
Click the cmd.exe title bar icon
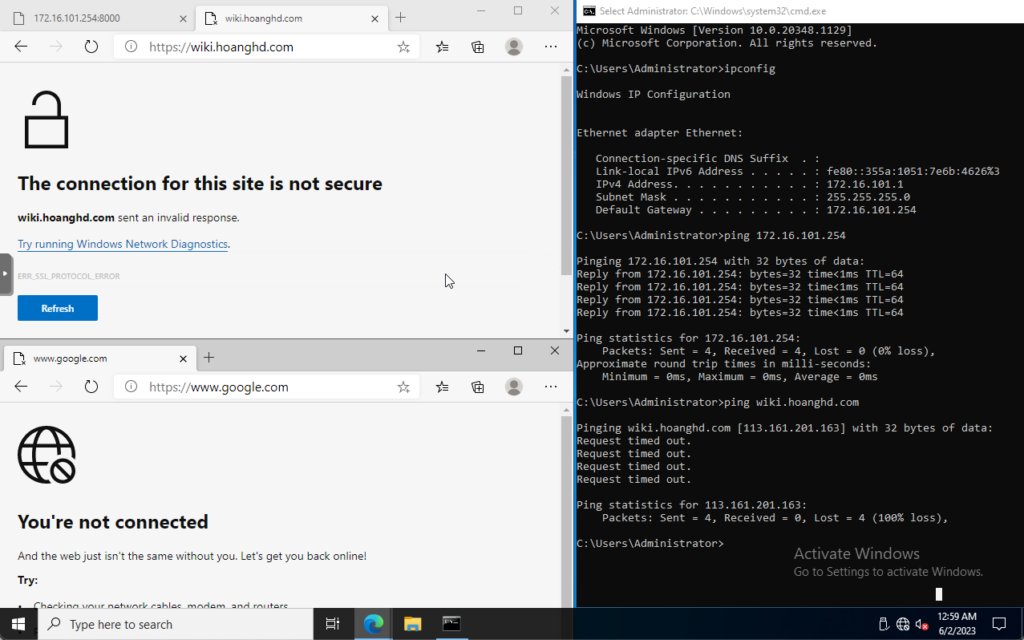click(x=588, y=11)
